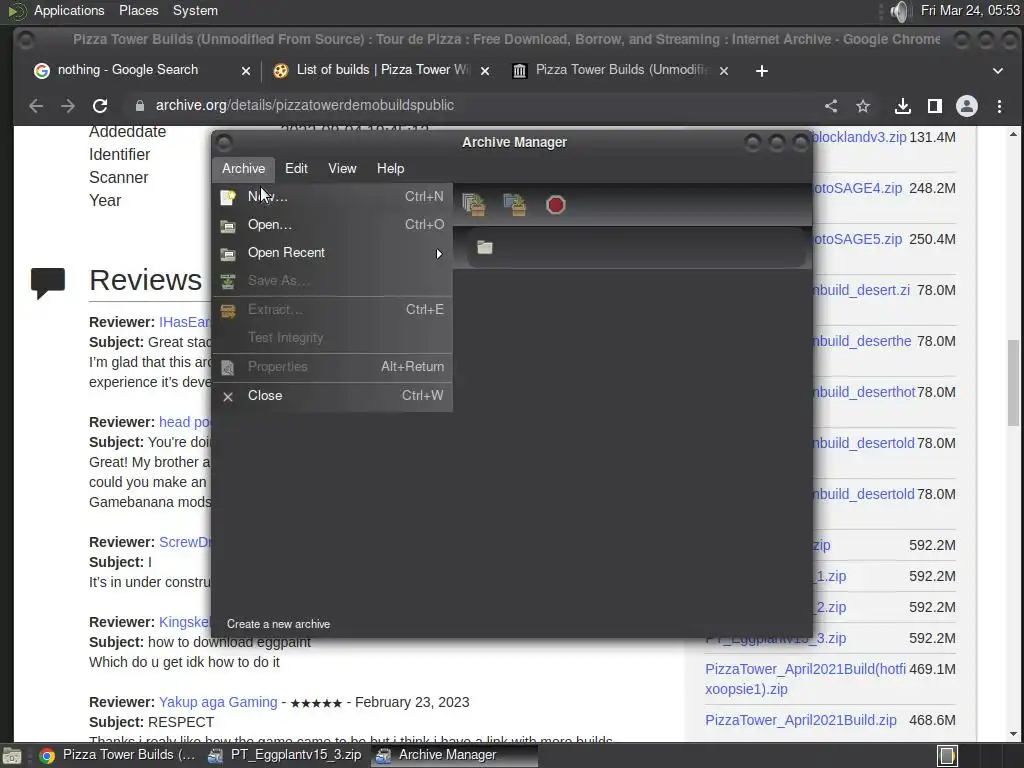Open the Applications menu in top panel
This screenshot has height=768, width=1024.
point(69,10)
